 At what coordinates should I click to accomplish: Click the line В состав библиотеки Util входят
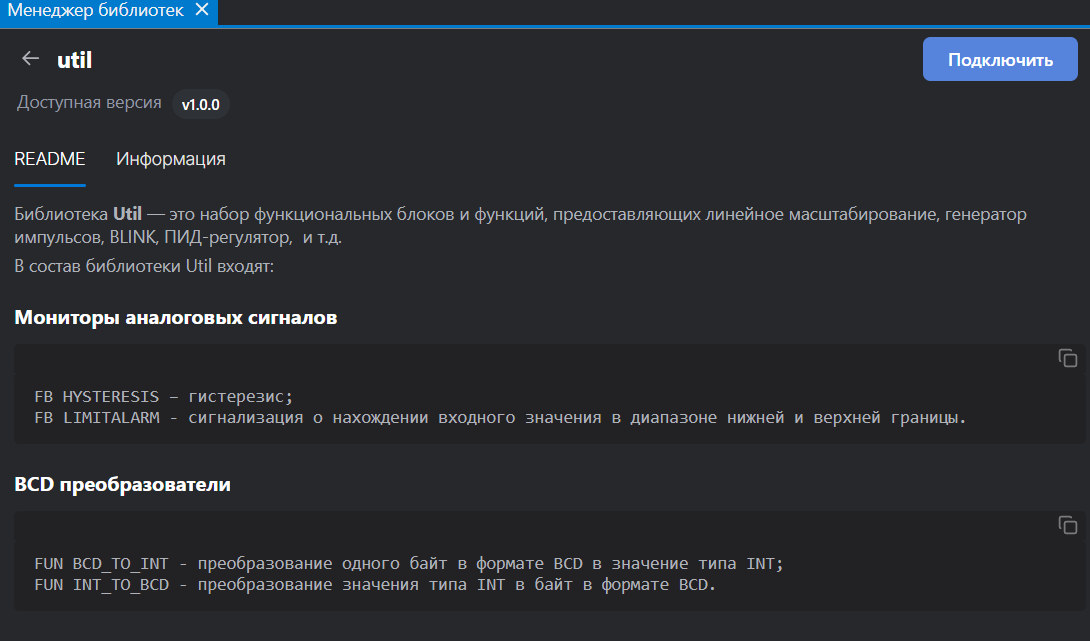(x=144, y=266)
